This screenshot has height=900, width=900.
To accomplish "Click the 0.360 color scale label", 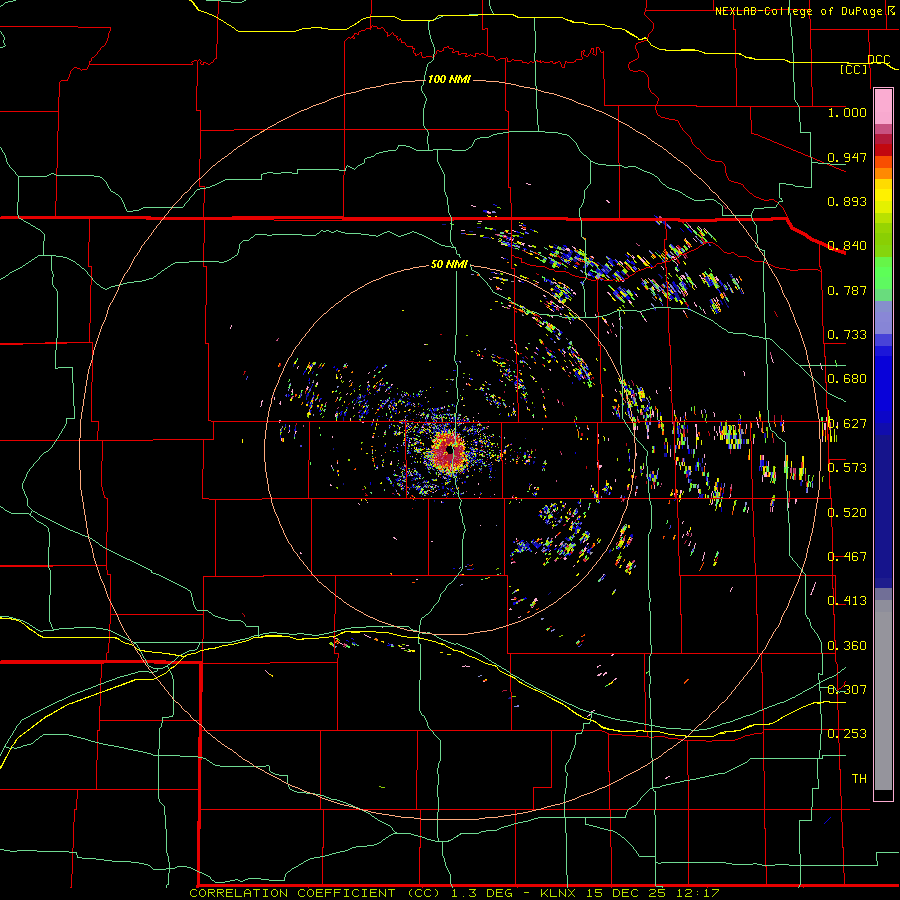I will (847, 646).
